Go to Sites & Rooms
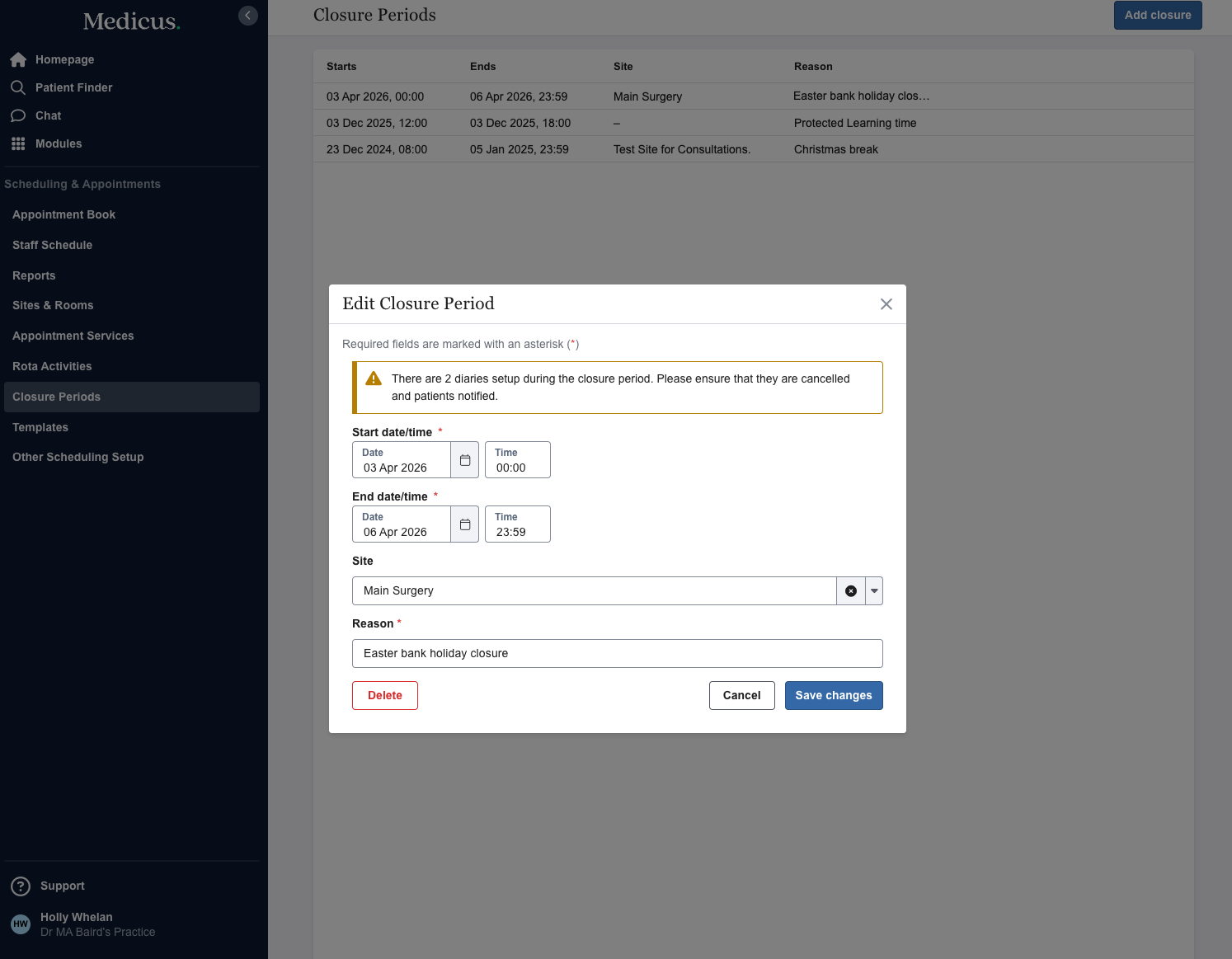This screenshot has height=959, width=1232. click(x=53, y=305)
